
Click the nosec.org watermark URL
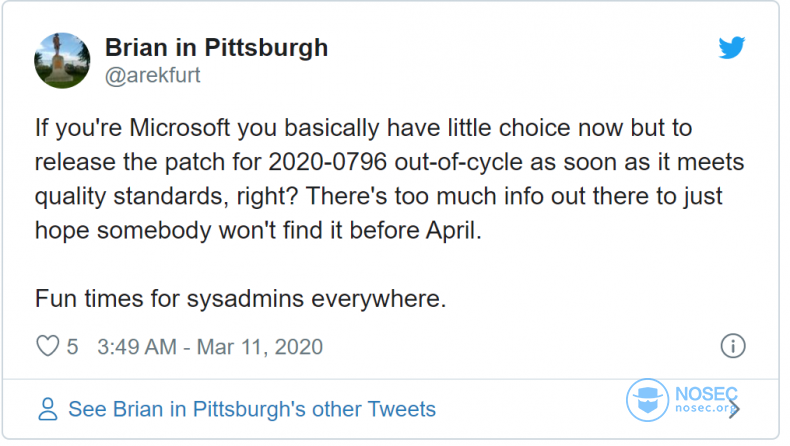[x=704, y=408]
